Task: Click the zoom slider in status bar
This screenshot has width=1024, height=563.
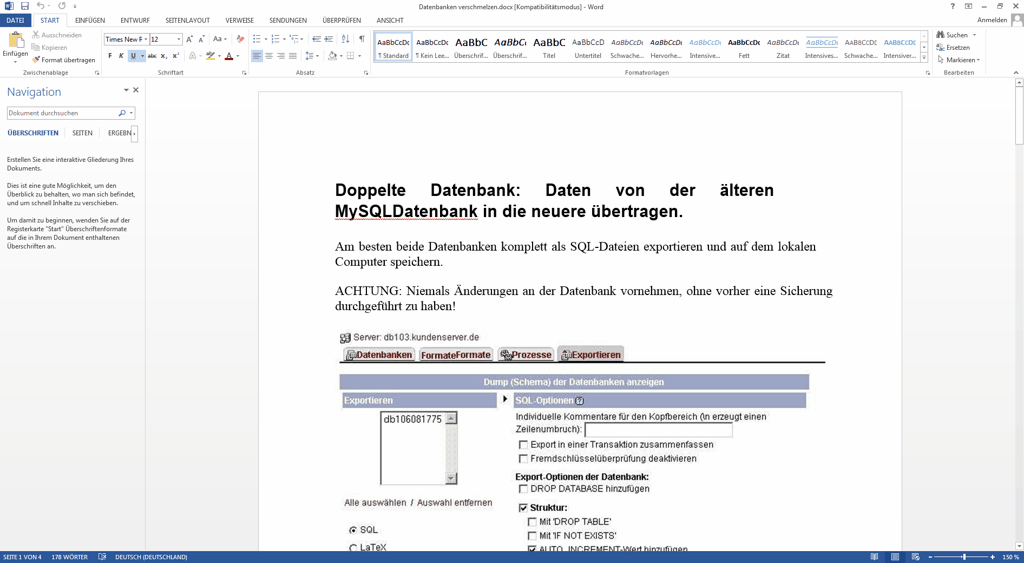Action: pos(963,557)
